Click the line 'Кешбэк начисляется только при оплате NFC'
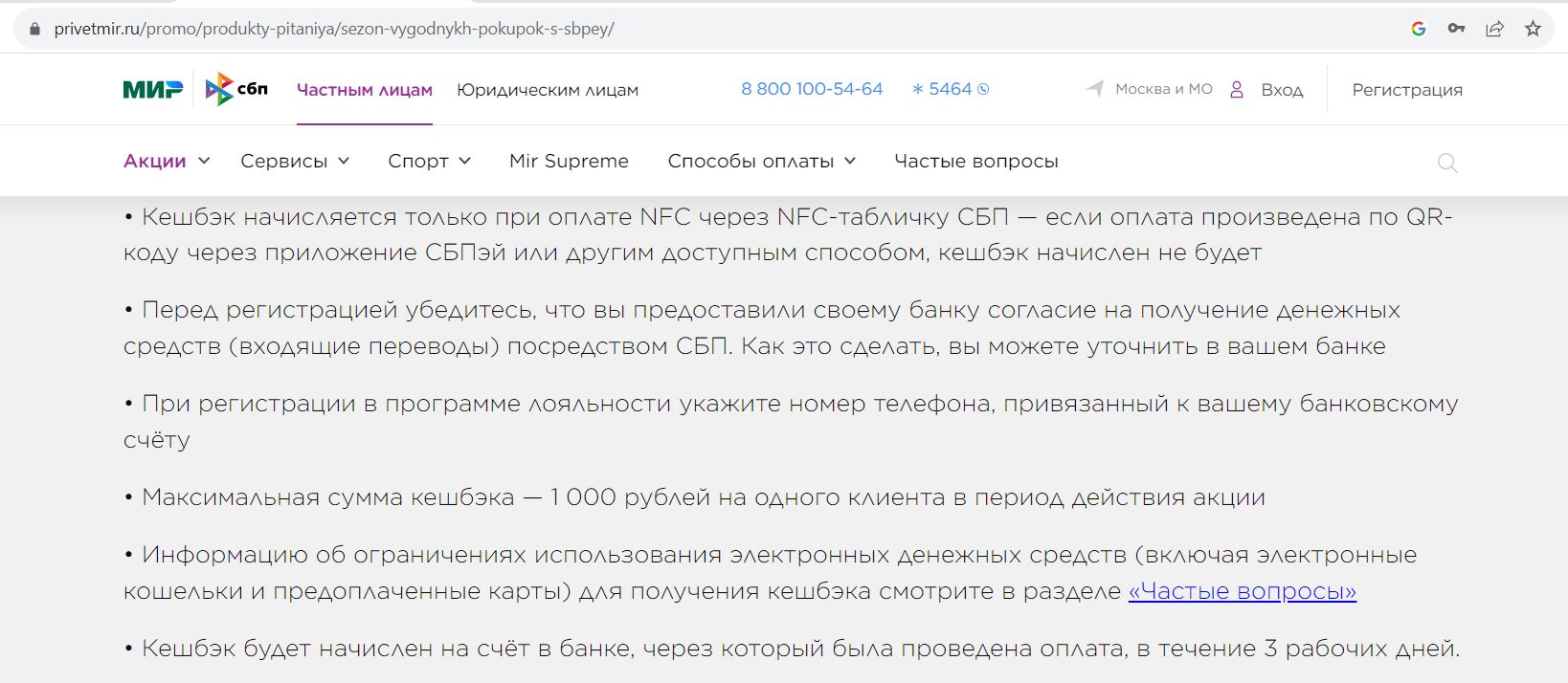This screenshot has height=683, width=1568. pos(416,217)
